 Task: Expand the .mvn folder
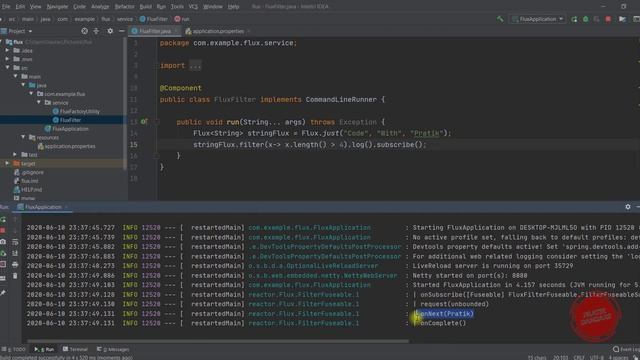(x=7, y=59)
